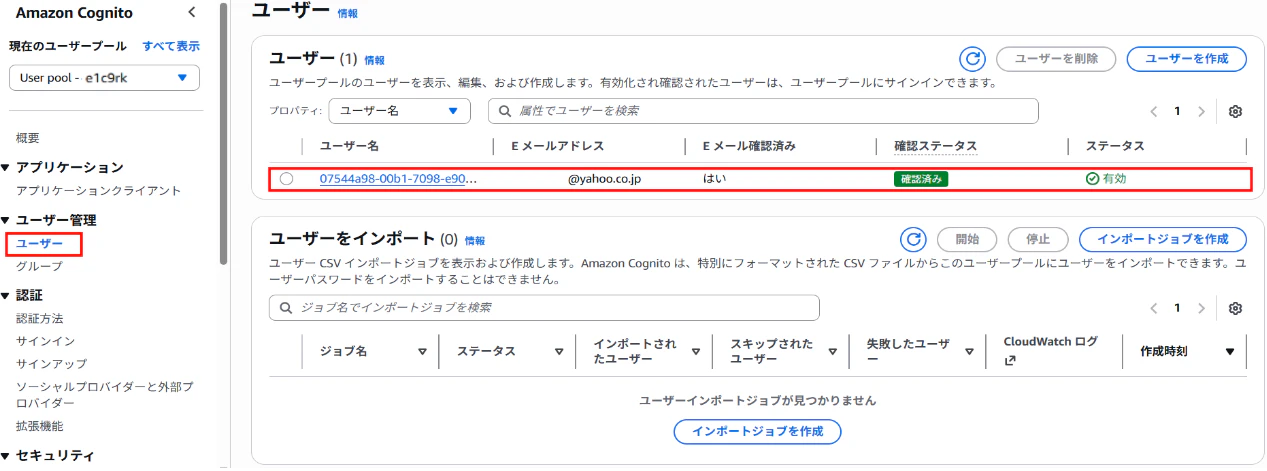
Task: Open アプリケーションクライアント in sidebar
Action: tap(98, 190)
